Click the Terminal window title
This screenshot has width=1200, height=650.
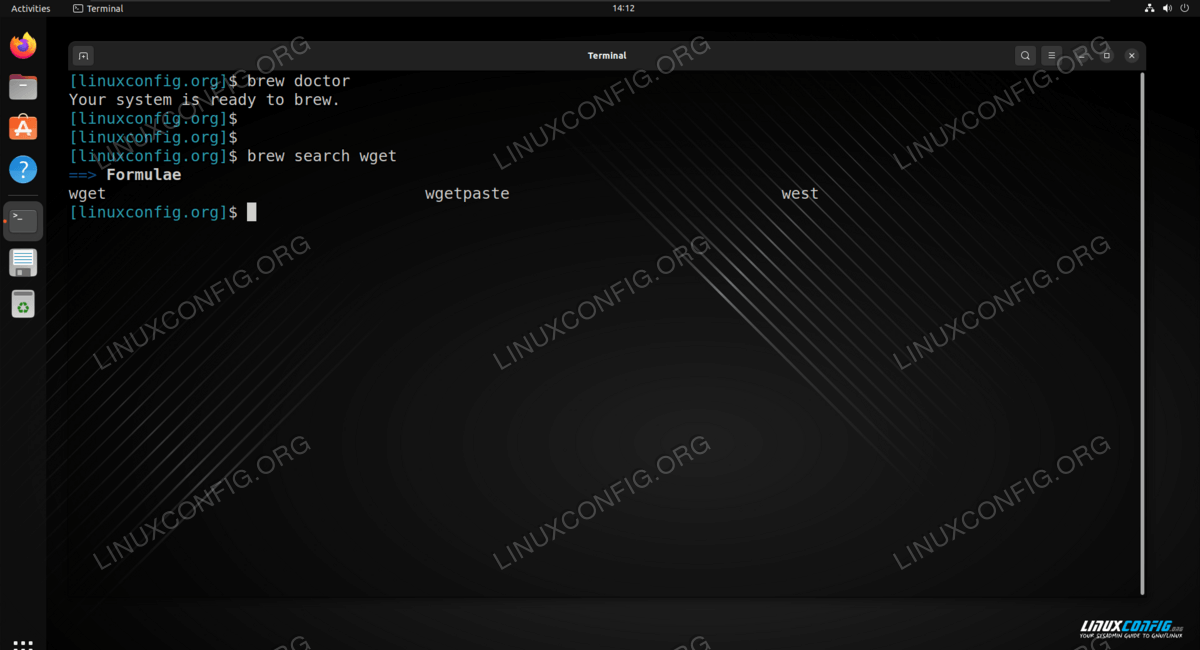coord(607,56)
